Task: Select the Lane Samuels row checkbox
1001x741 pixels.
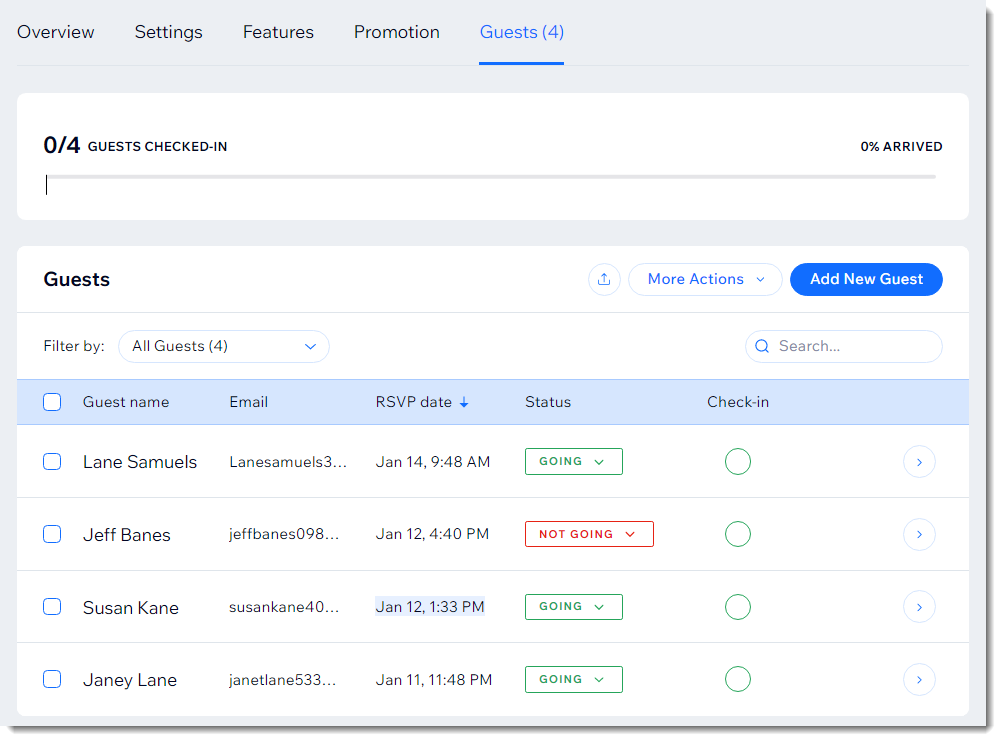Action: click(x=52, y=461)
